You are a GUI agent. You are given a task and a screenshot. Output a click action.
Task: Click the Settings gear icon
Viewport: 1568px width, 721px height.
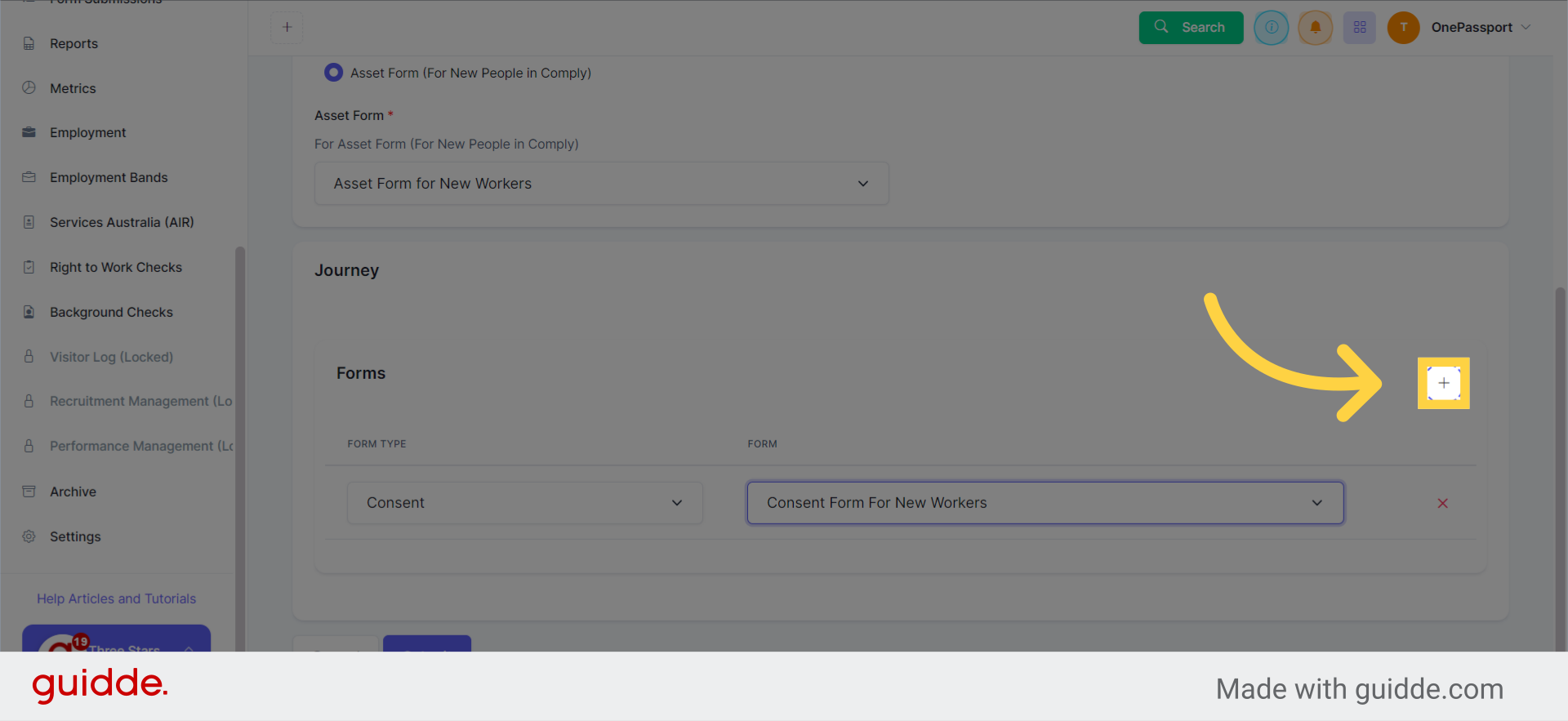point(29,536)
